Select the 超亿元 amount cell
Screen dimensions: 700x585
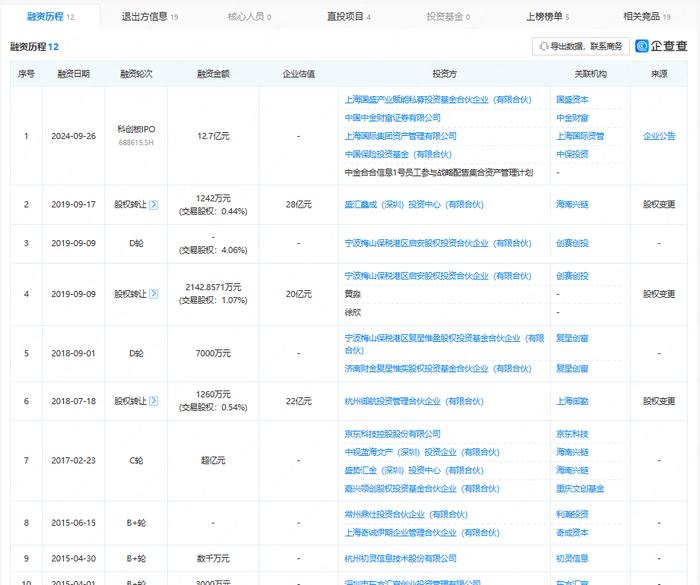click(x=213, y=460)
